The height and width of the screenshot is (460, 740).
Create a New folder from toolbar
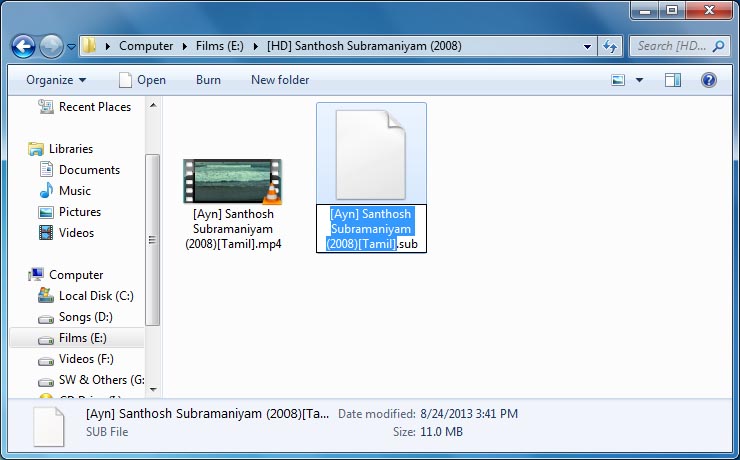click(280, 80)
